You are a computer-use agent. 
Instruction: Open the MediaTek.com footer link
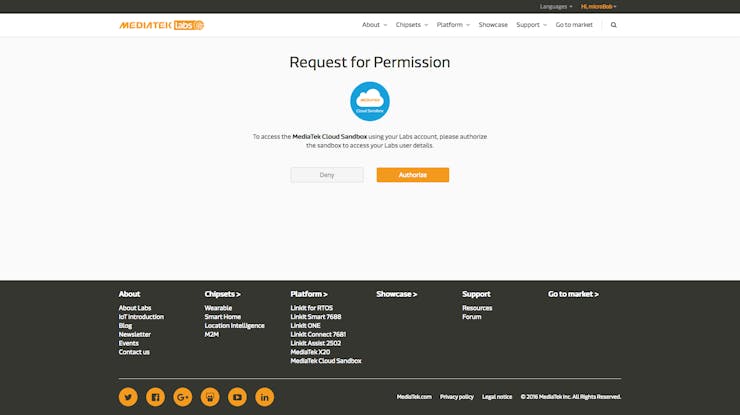coord(414,397)
